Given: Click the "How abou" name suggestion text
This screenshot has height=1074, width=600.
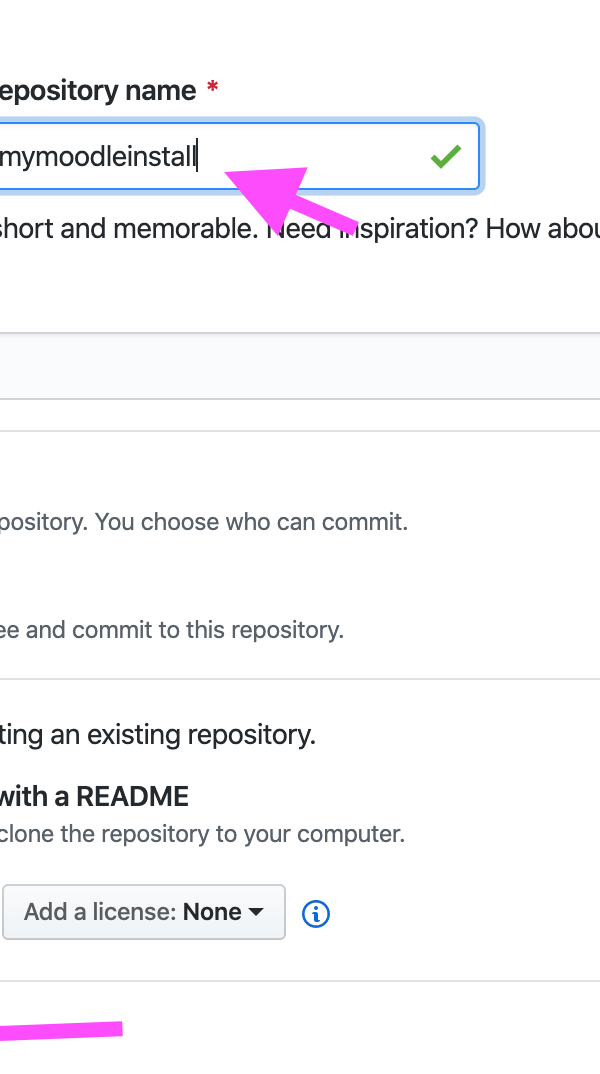Looking at the screenshot, I should coord(542,229).
